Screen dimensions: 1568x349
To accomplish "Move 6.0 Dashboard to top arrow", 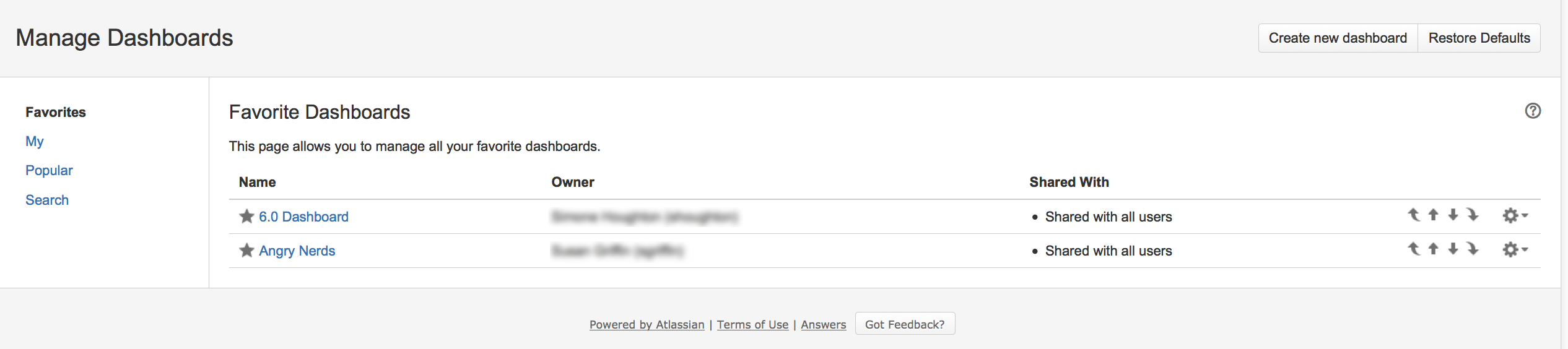I will [x=1414, y=215].
